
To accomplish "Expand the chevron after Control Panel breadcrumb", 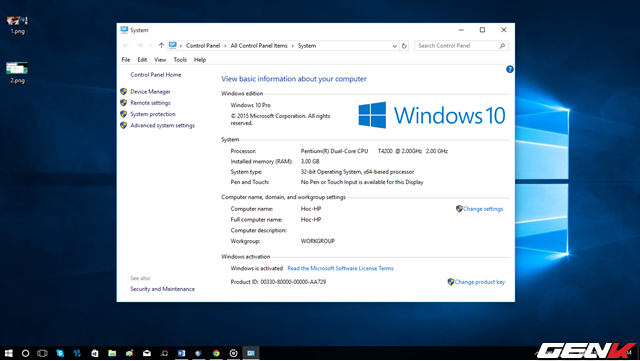I will point(225,46).
